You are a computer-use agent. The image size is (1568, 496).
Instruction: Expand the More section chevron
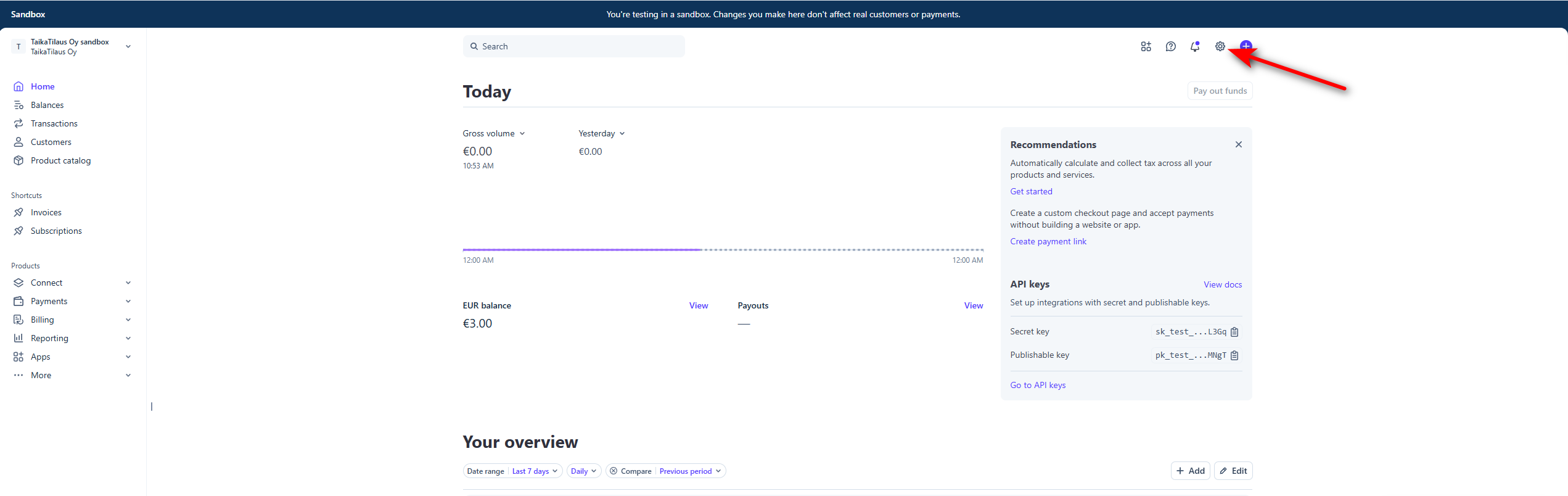tap(128, 375)
